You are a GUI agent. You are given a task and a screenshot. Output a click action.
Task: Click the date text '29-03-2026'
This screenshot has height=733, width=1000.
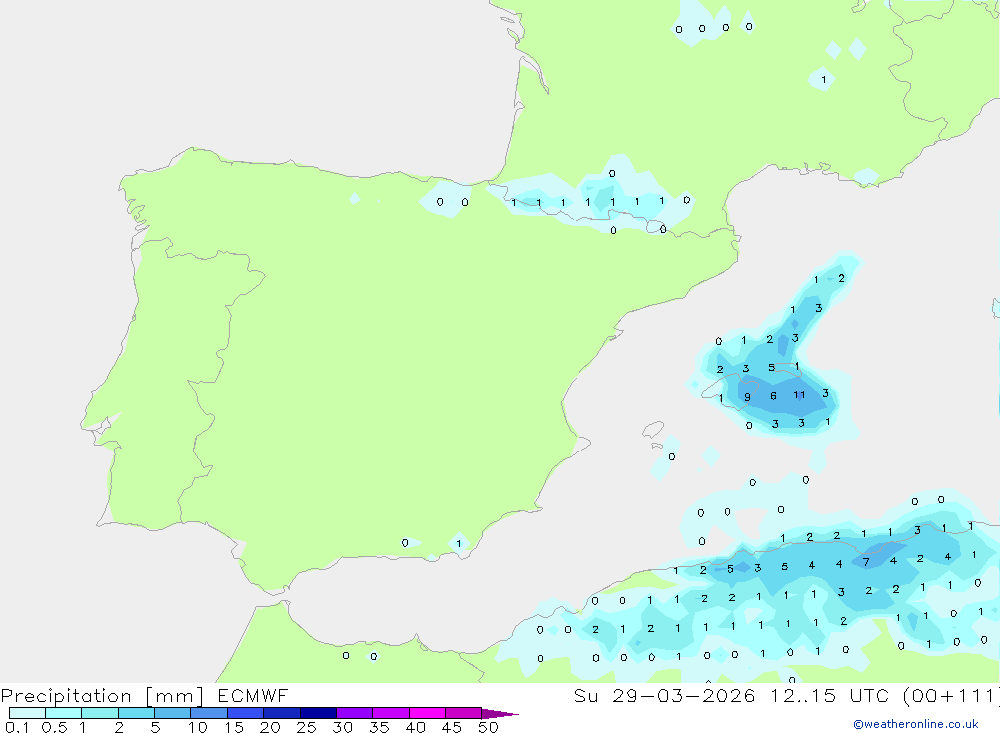(684, 695)
